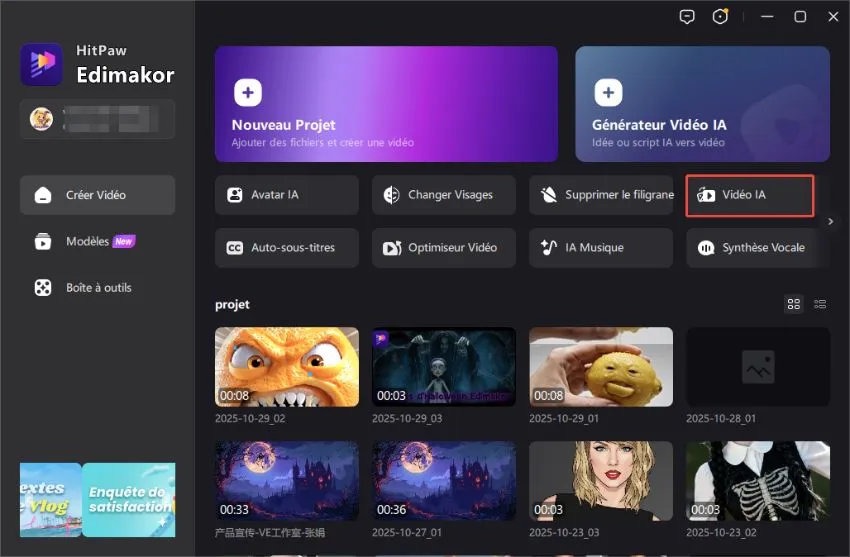Open the Vidéo IA tool
The height and width of the screenshot is (557, 850).
click(750, 195)
